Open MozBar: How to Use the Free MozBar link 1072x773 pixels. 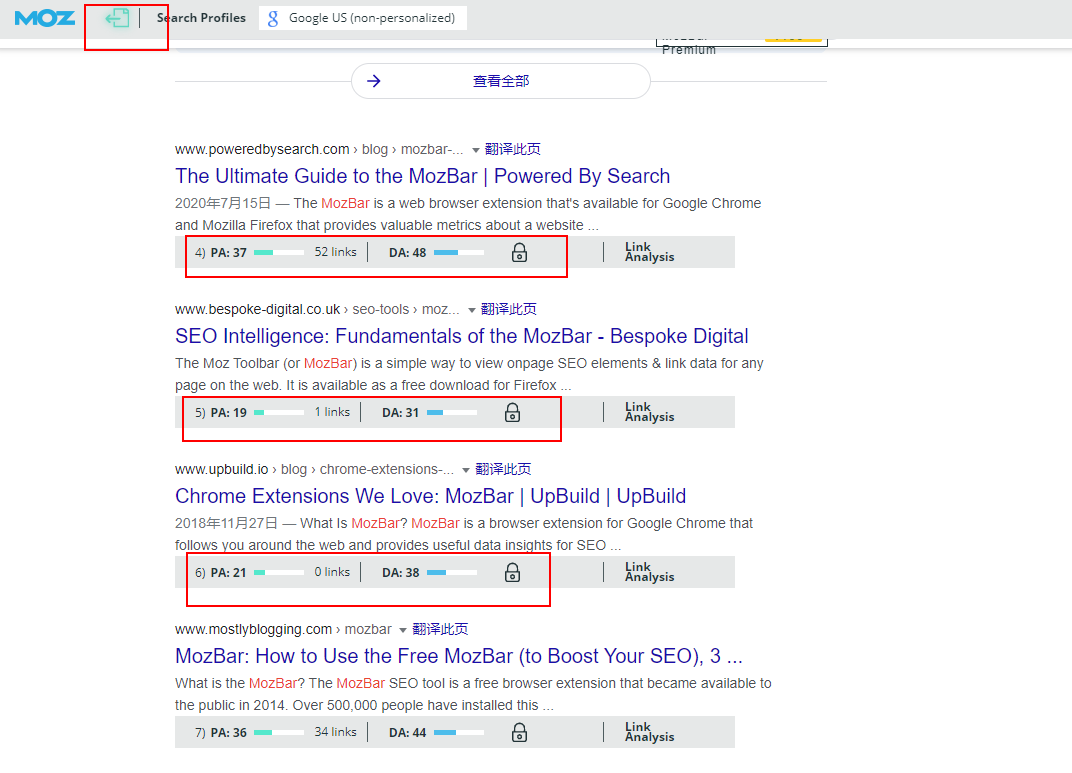point(459,656)
